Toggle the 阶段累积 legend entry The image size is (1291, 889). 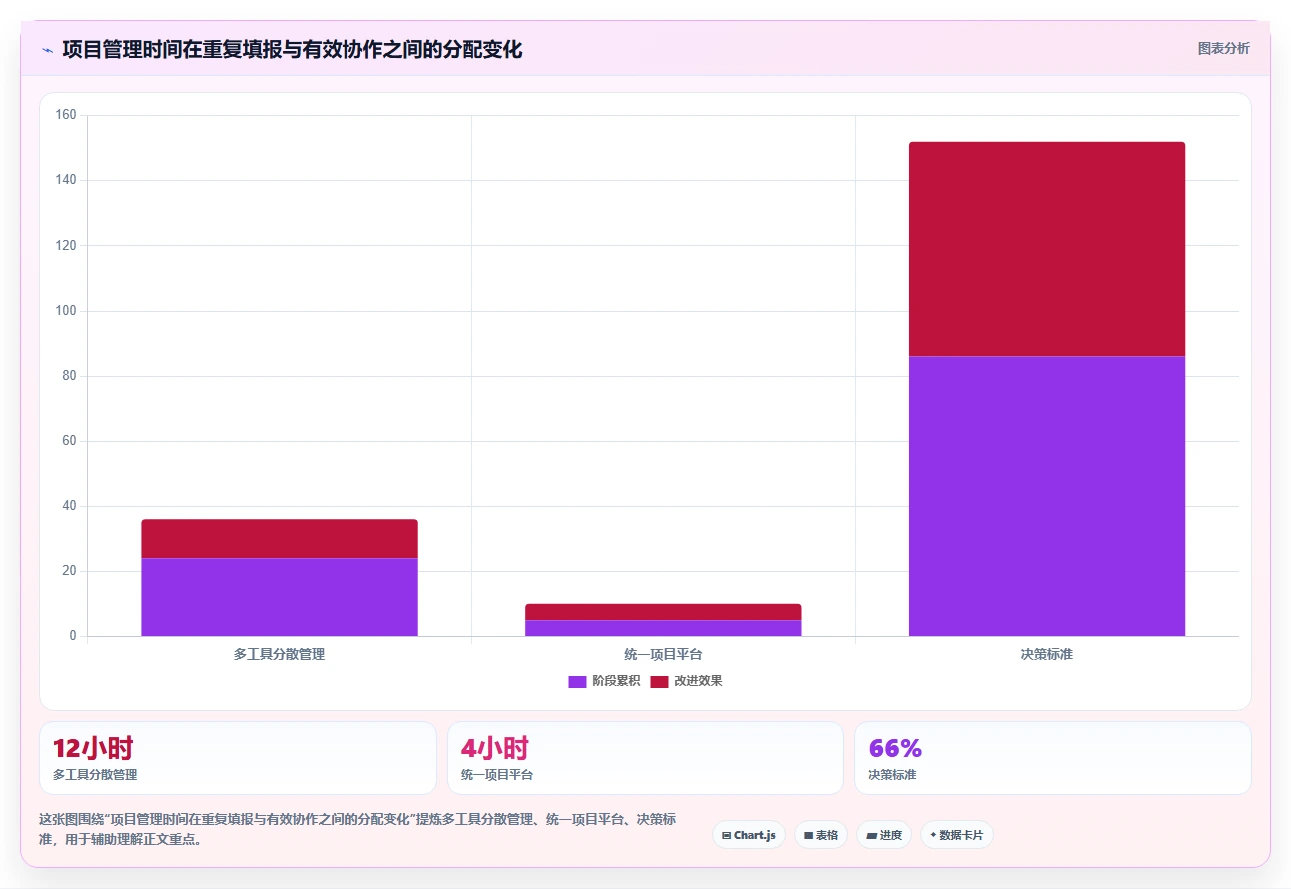[604, 681]
